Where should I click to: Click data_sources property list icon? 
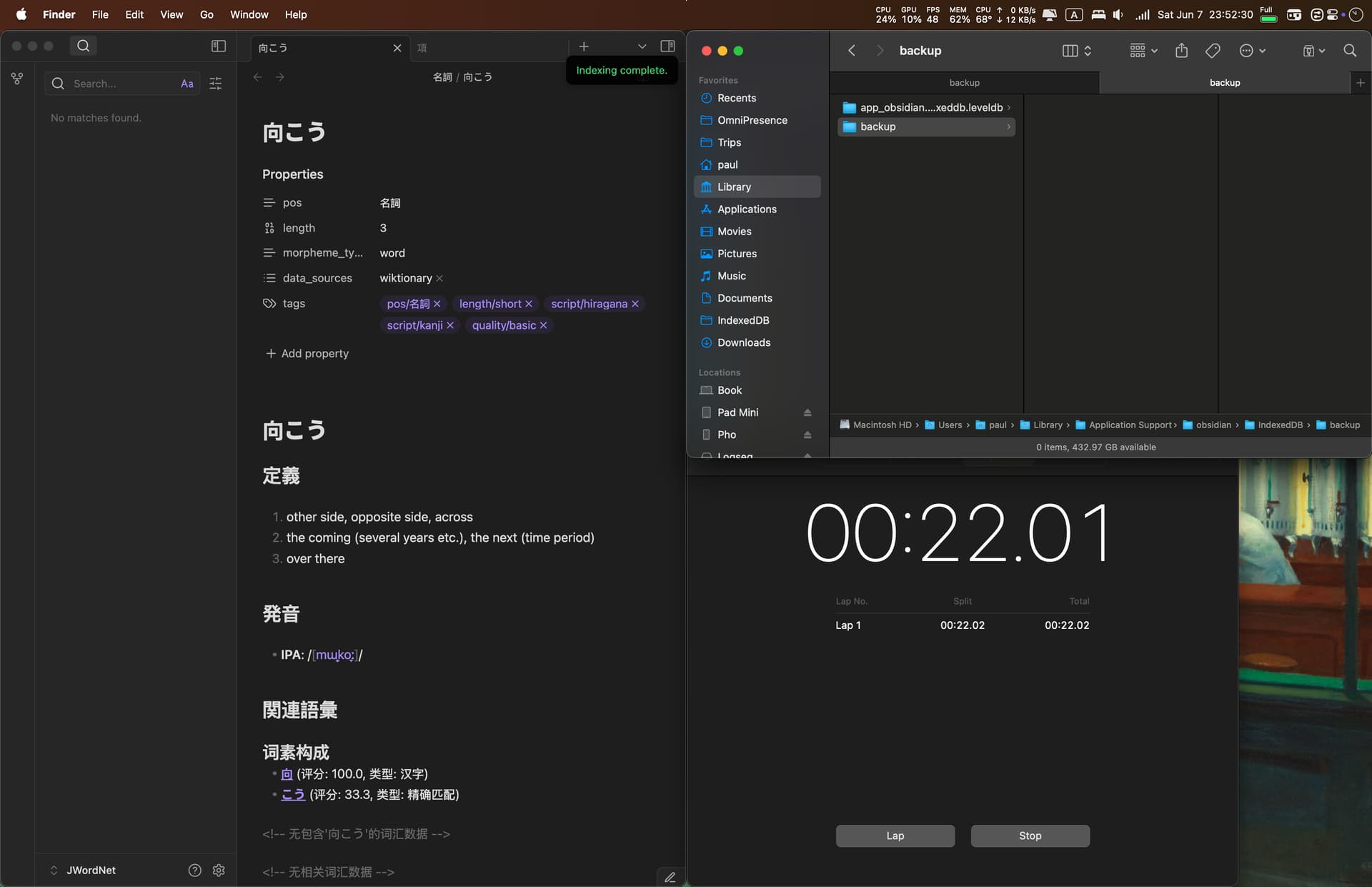click(x=269, y=278)
